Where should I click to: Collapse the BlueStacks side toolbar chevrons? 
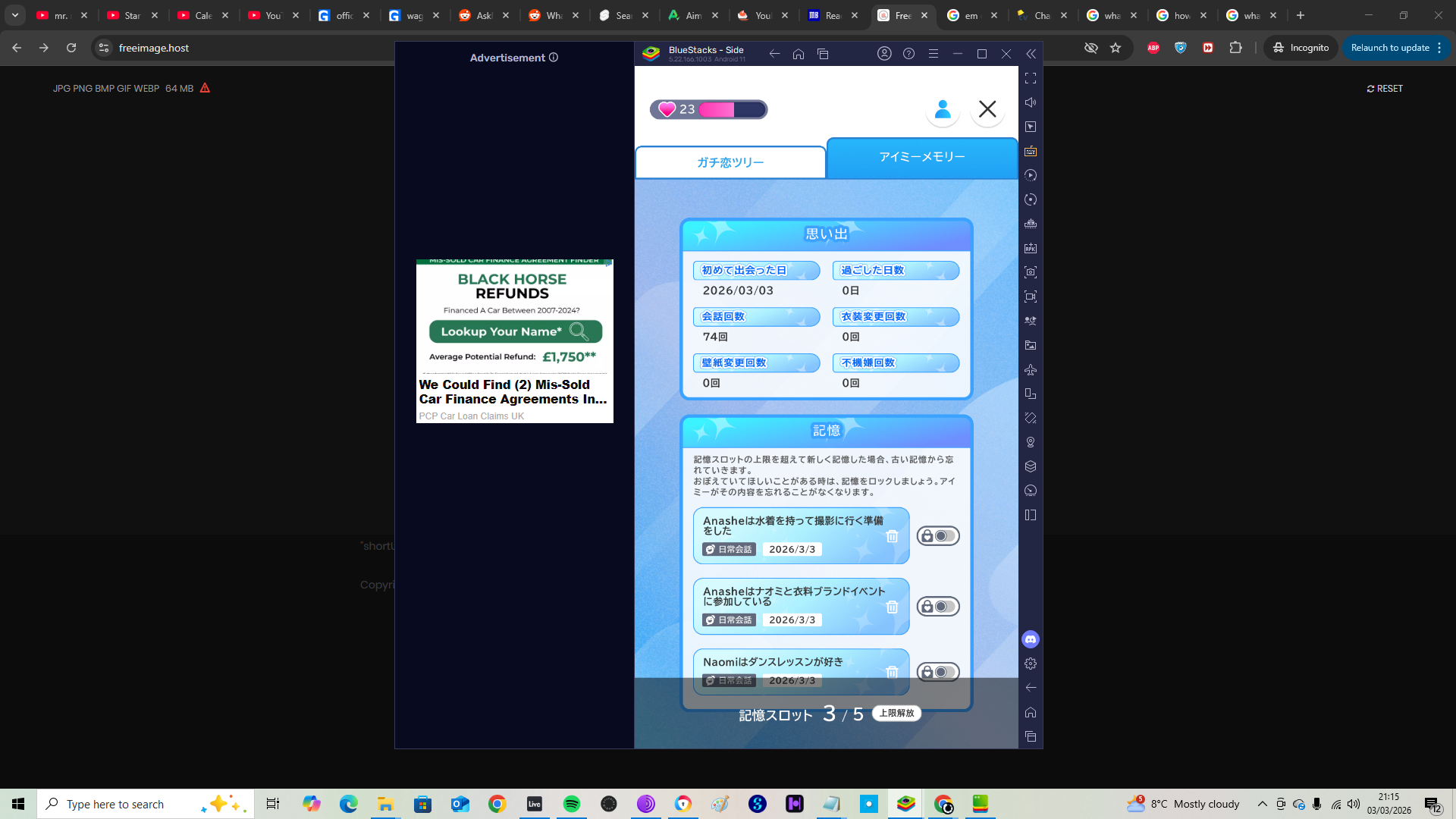tap(1031, 54)
